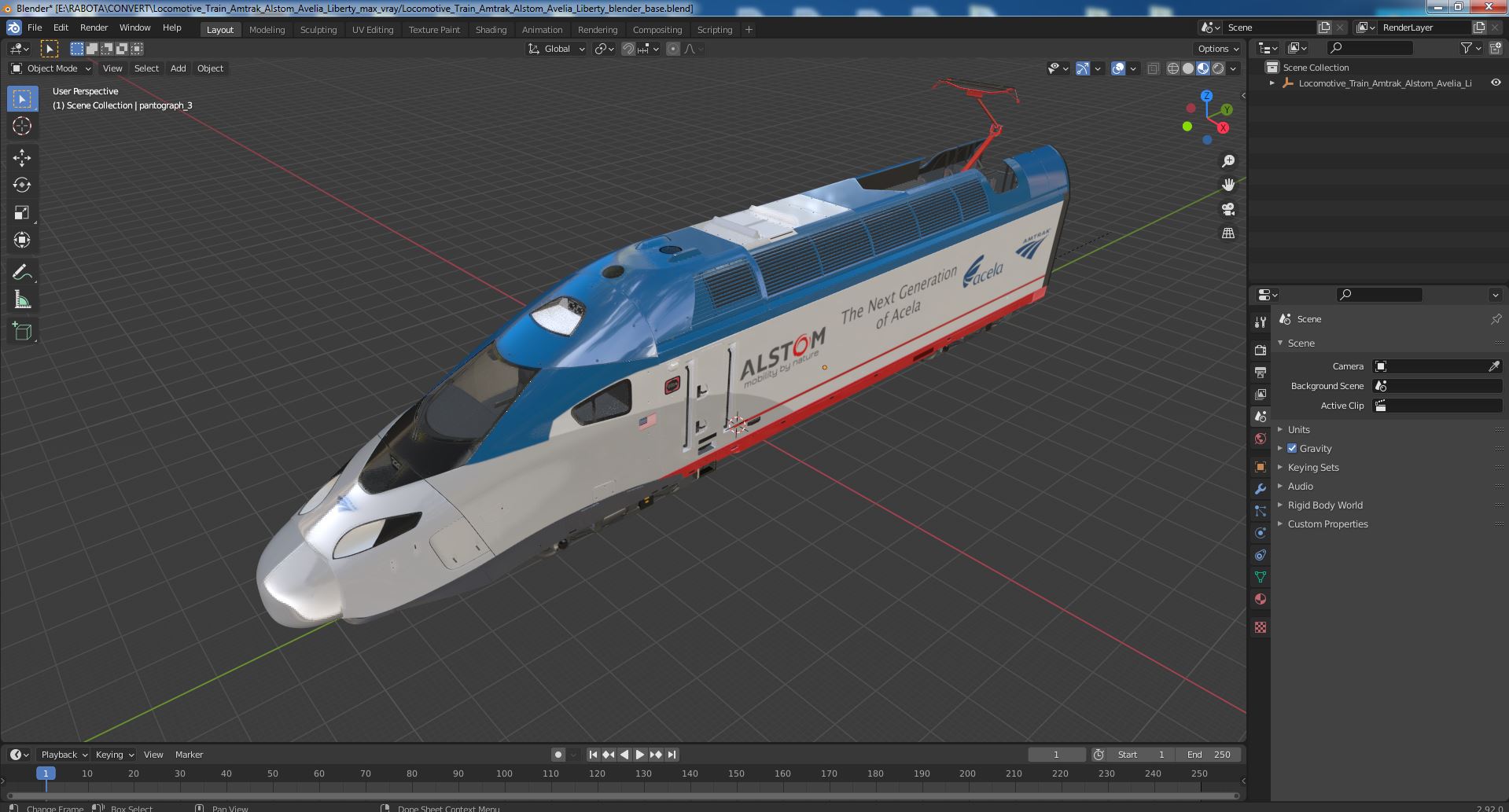Viewport: 1509px width, 812px height.
Task: Add a new workspace with the plus button
Action: 749,30
